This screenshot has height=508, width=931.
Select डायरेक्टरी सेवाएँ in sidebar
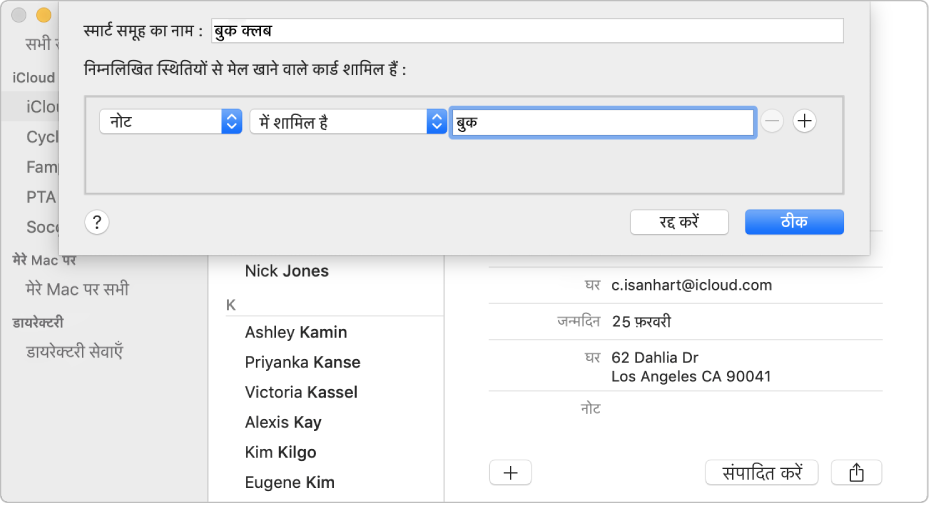point(74,352)
